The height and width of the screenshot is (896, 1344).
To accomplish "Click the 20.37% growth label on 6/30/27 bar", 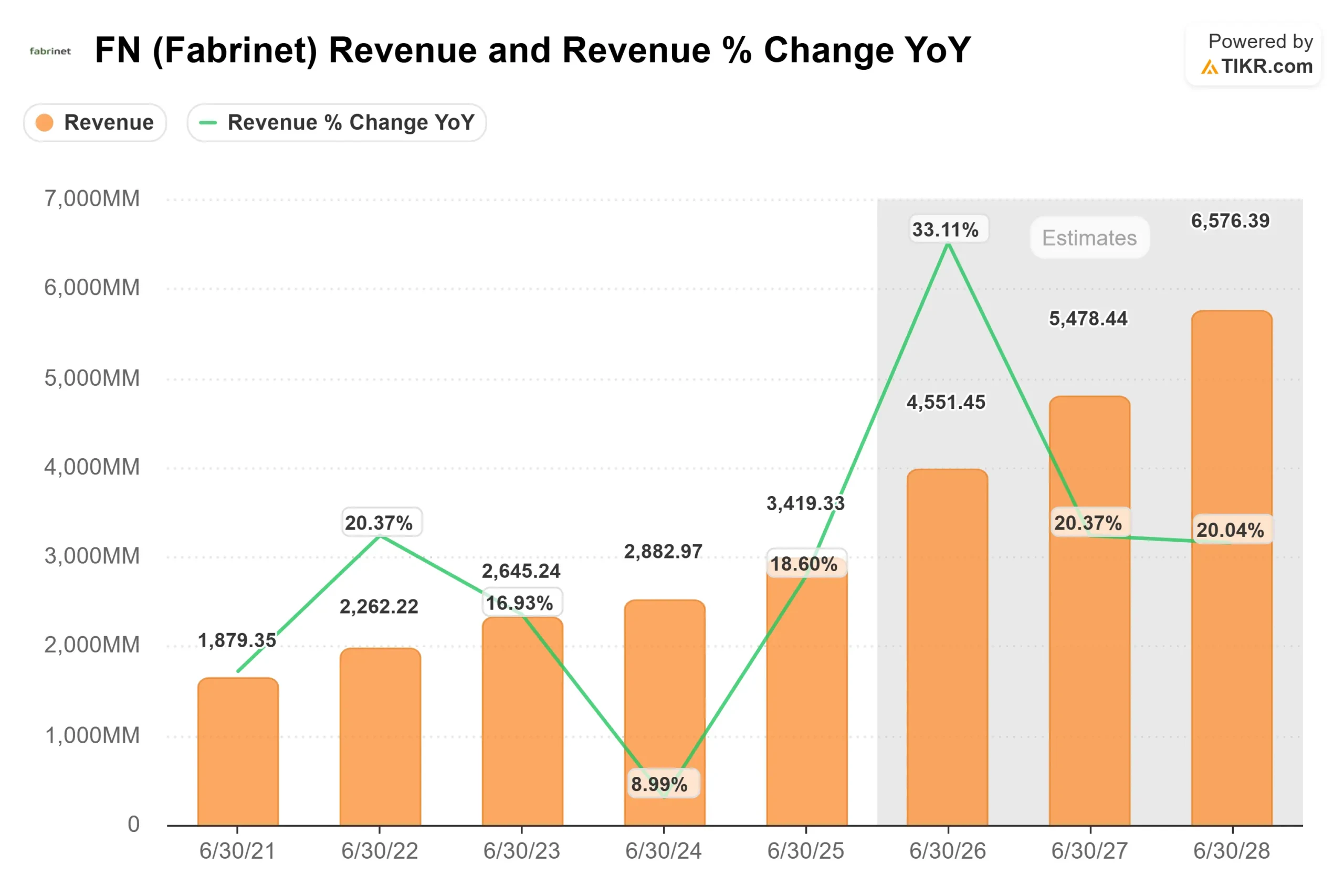I will tap(1091, 522).
